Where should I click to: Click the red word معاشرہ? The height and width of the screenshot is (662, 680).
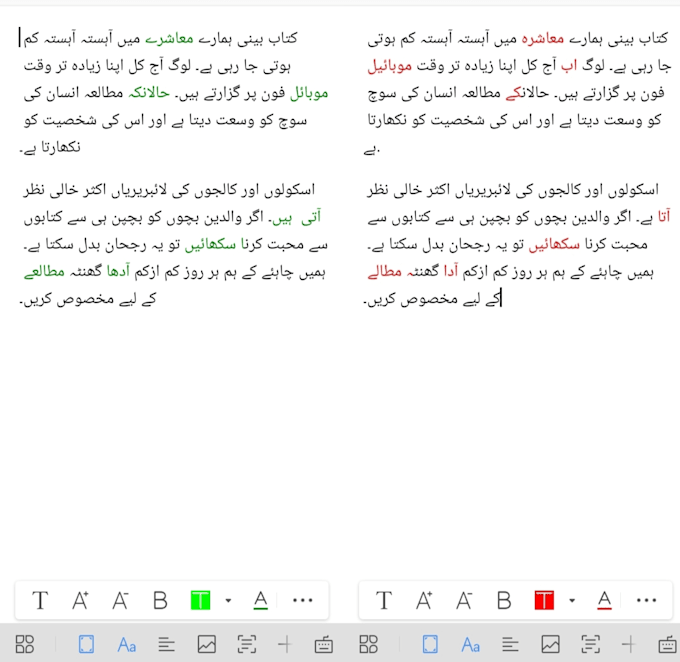(x=543, y=39)
